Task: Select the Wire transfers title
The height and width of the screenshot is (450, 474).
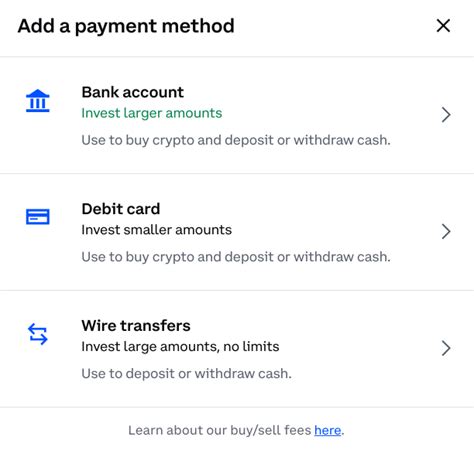Action: [x=136, y=326]
